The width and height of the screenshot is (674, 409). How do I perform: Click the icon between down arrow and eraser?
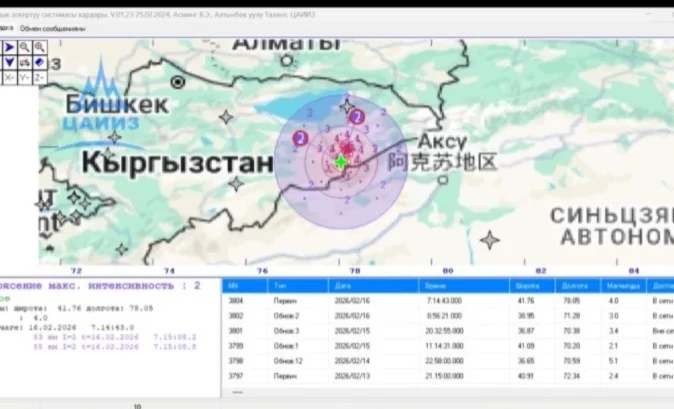[x=24, y=61]
